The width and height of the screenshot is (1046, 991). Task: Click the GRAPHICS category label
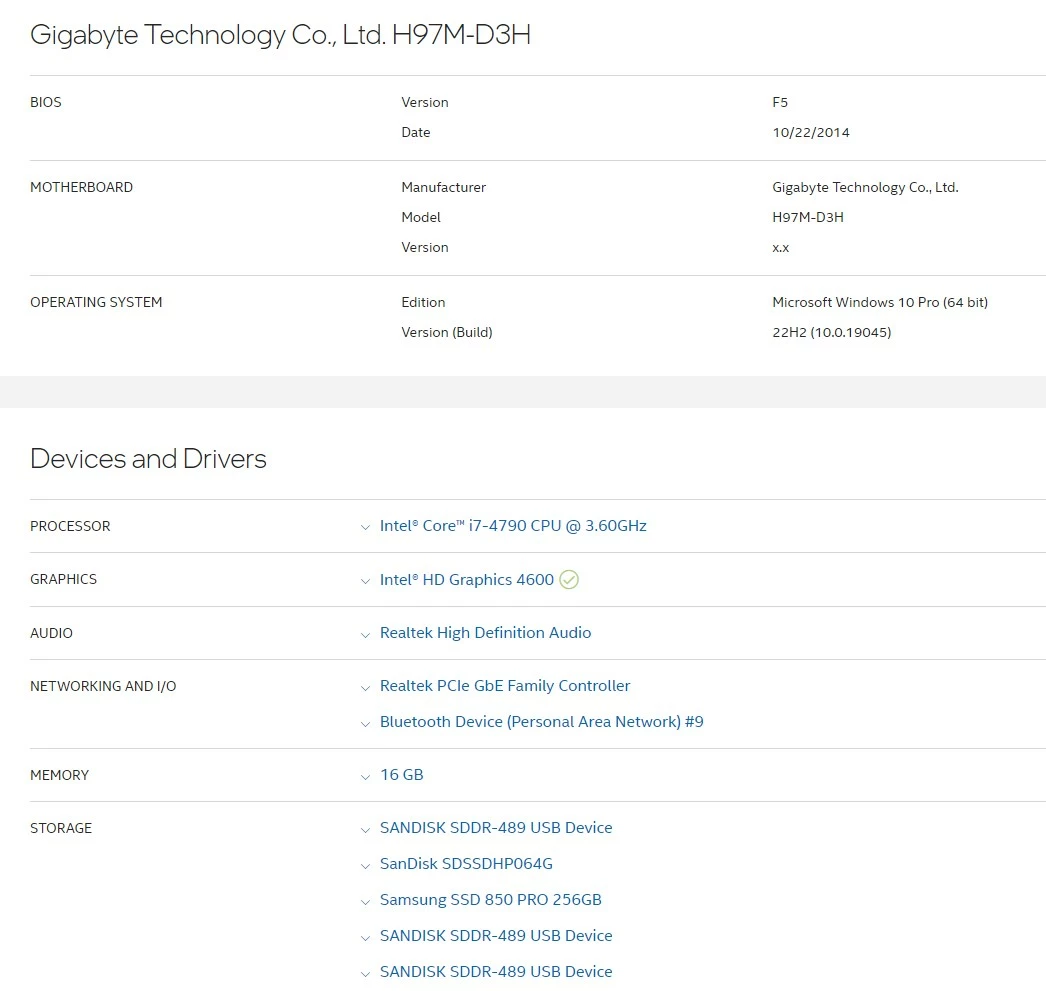(x=63, y=579)
